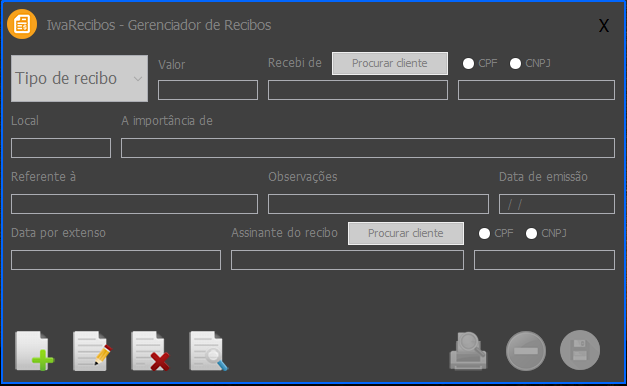Select CNPJ radio for Assinante do recibo

tap(531, 233)
